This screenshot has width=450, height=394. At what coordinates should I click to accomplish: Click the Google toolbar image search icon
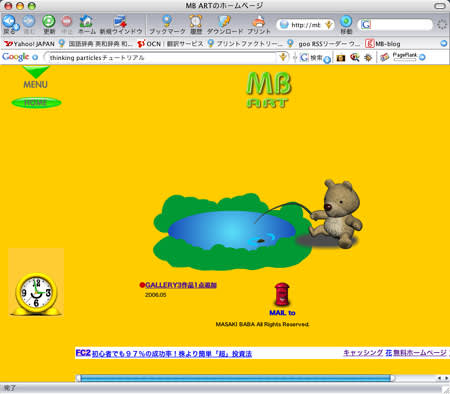pyautogui.click(x=341, y=58)
